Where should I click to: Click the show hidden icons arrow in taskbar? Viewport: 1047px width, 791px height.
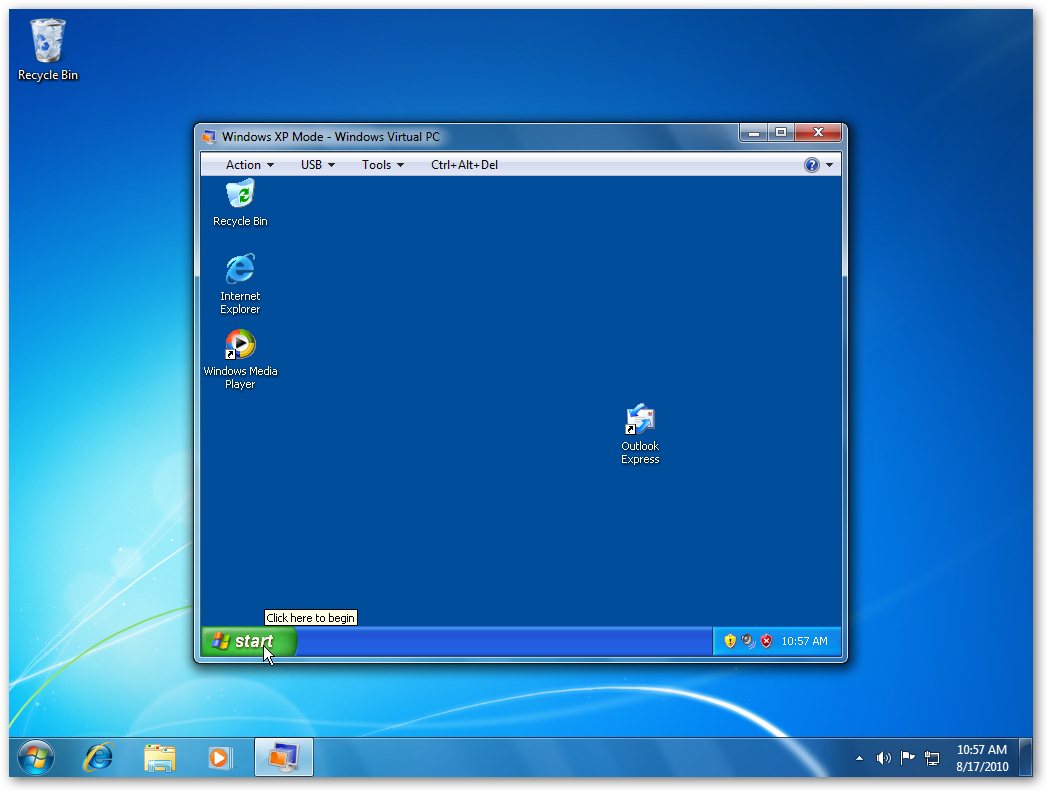click(x=859, y=758)
